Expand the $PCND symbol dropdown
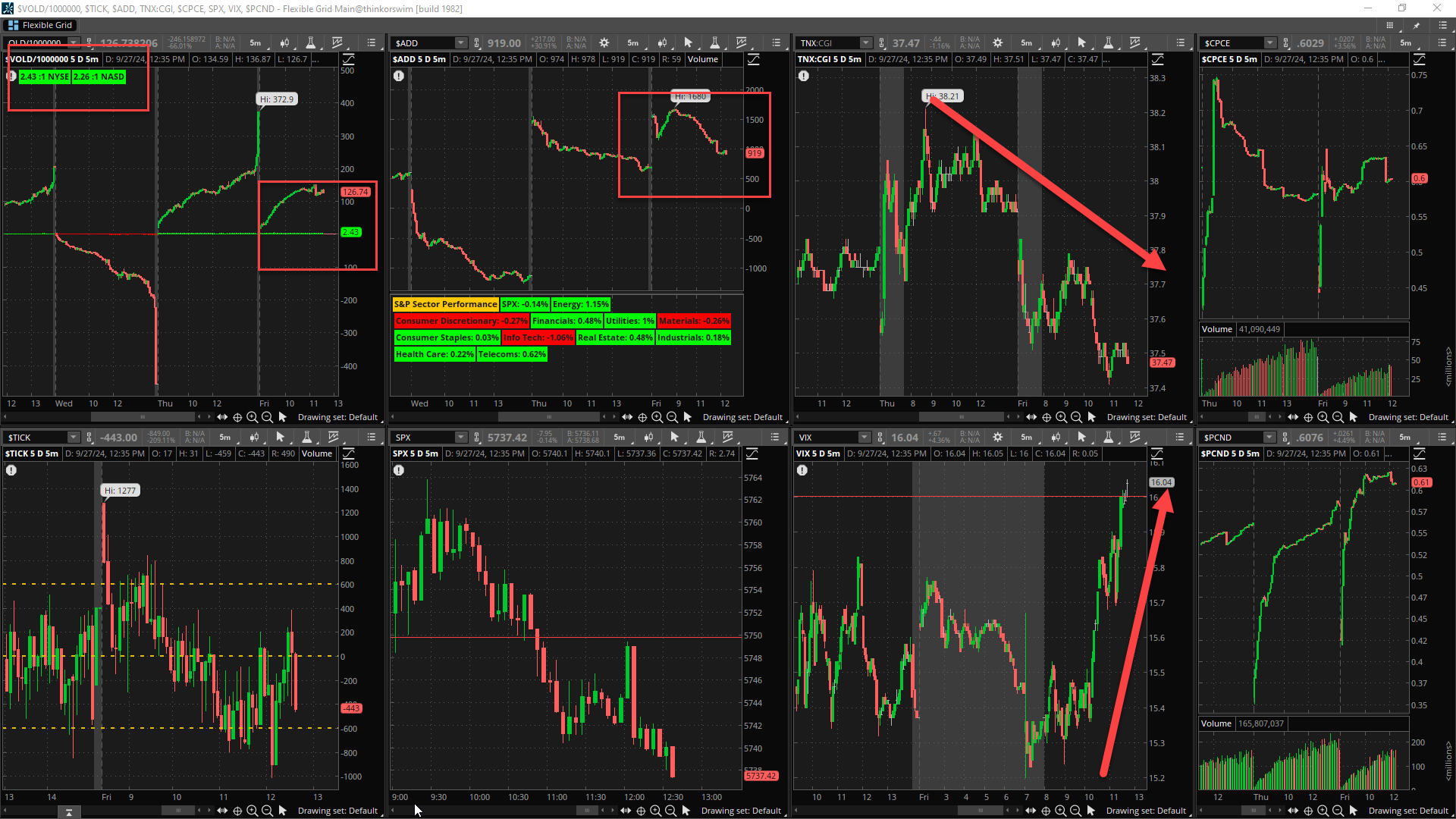The width and height of the screenshot is (1456, 819). pos(1269,438)
